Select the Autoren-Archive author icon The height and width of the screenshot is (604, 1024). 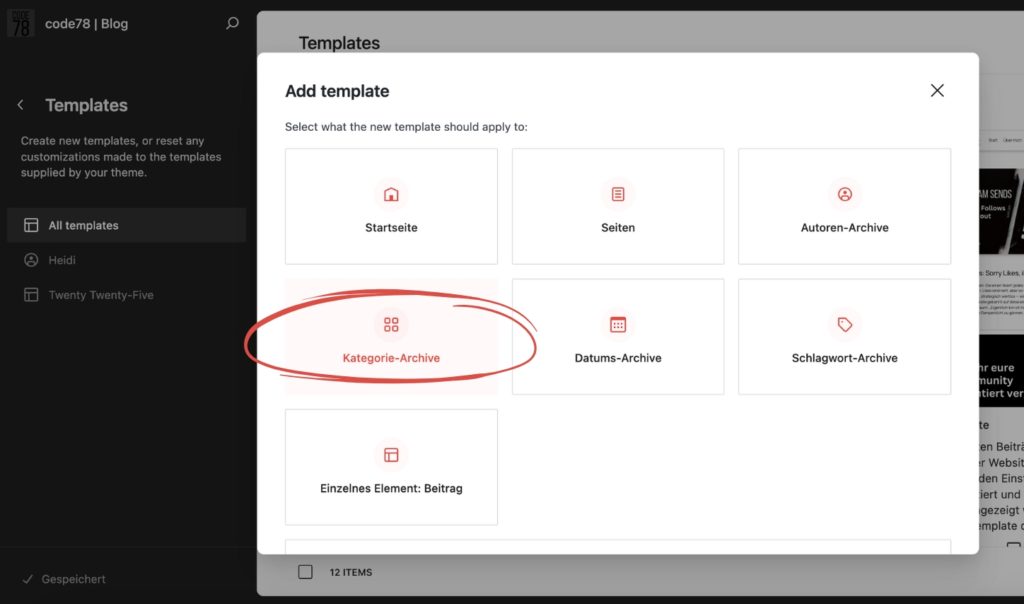pyautogui.click(x=844, y=194)
